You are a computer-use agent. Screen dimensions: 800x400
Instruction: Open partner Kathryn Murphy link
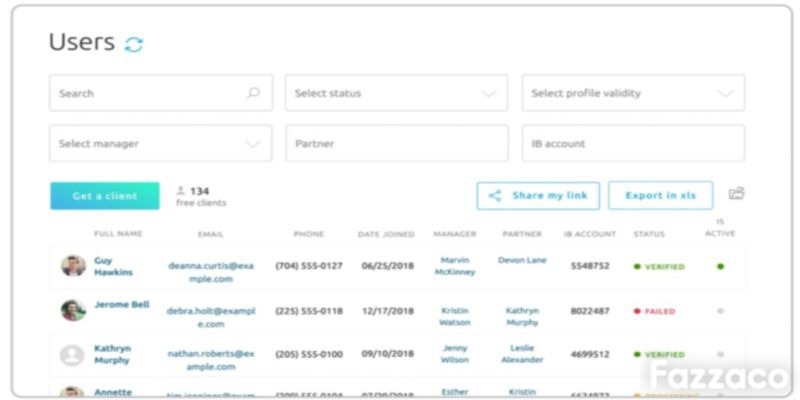(x=522, y=316)
